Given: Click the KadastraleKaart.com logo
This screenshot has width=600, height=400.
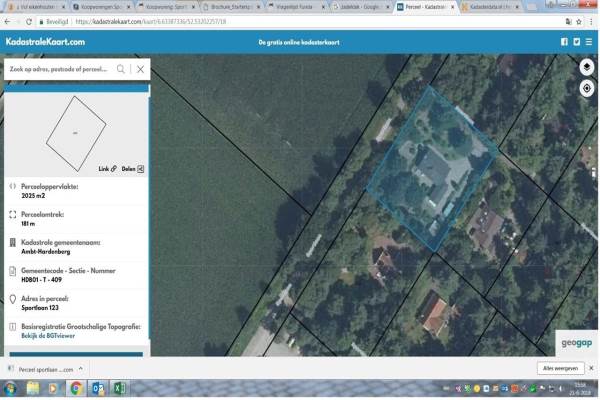Looking at the screenshot, I should coord(45,42).
